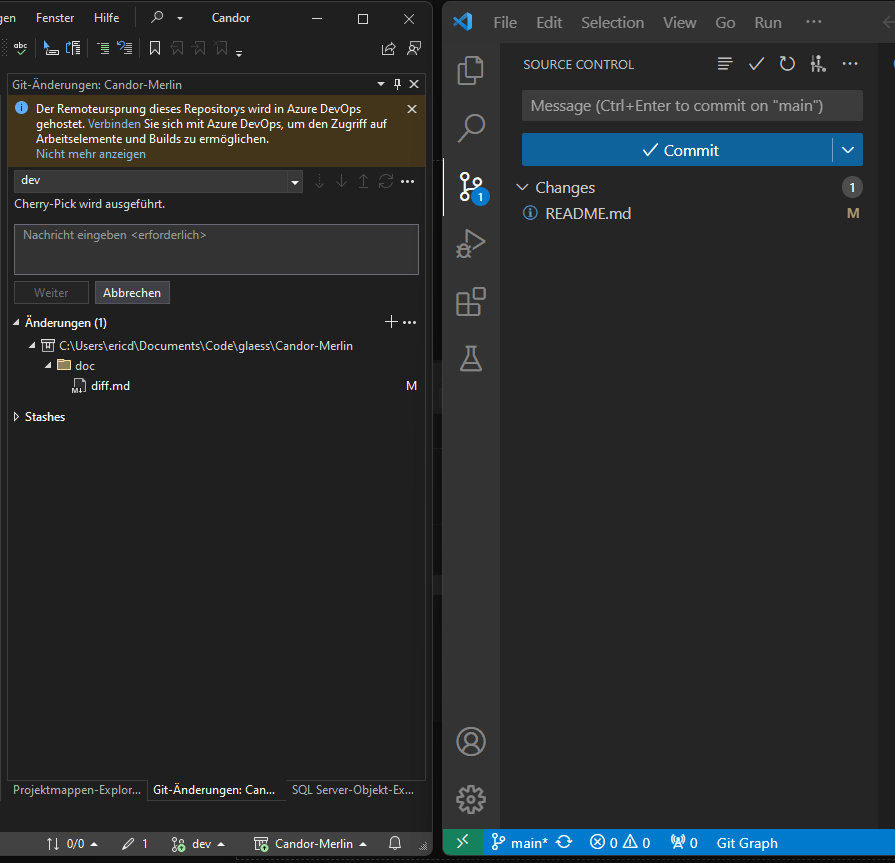Screen dimensions: 895x863
Task: Switch to the Projektmappen-Explorer tab
Action: point(76,790)
